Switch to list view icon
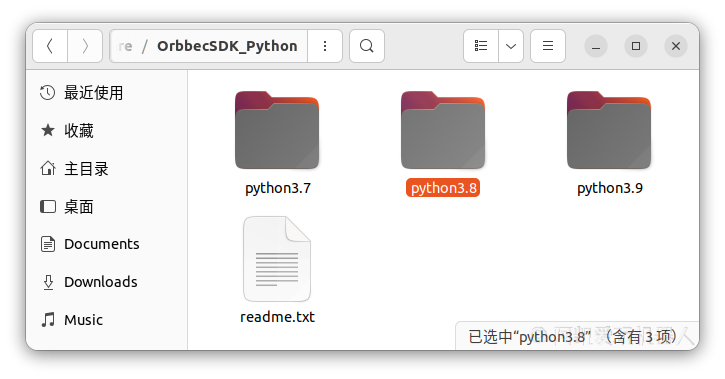The image size is (725, 379). (481, 46)
